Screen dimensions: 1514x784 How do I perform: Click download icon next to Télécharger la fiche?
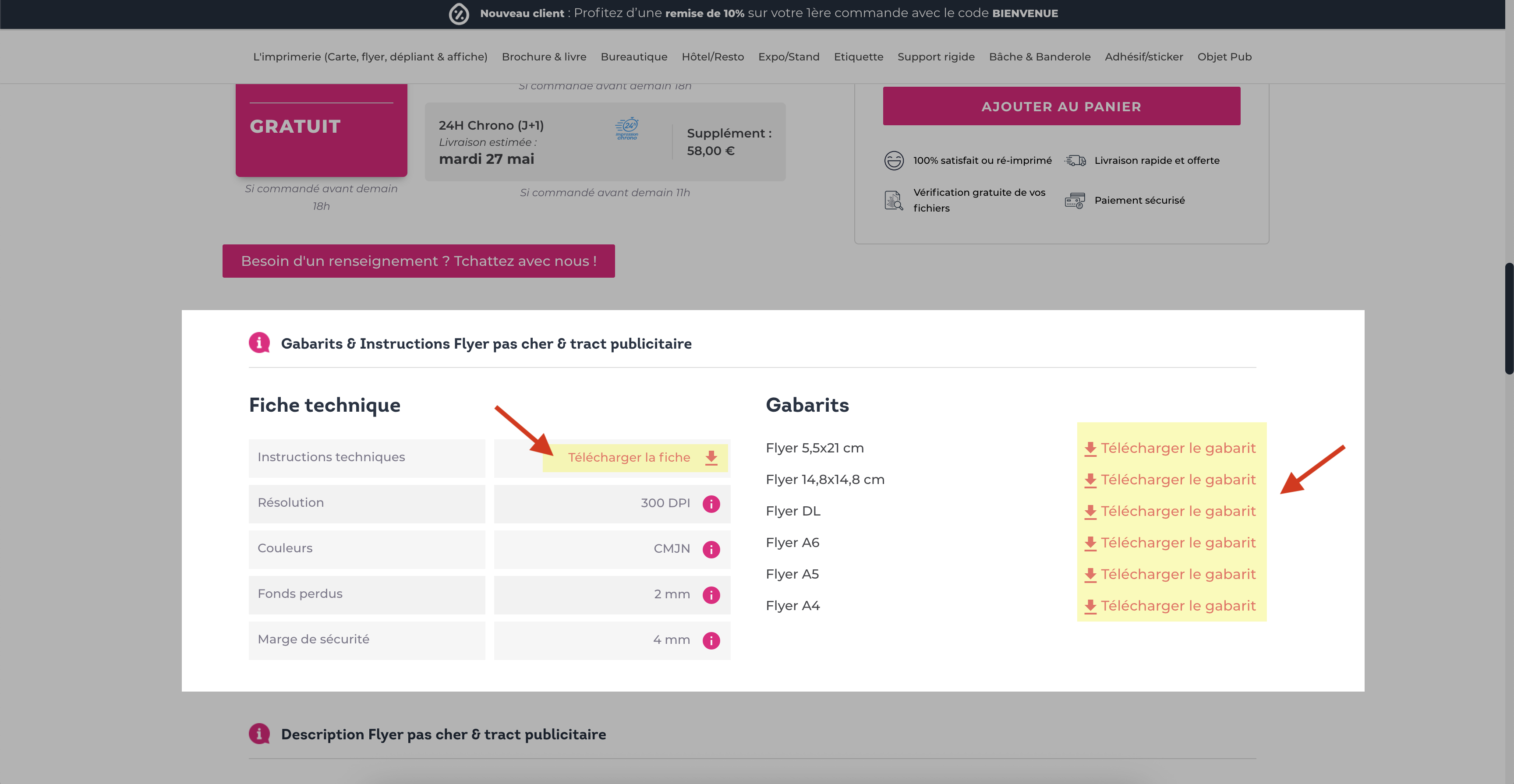pos(711,458)
